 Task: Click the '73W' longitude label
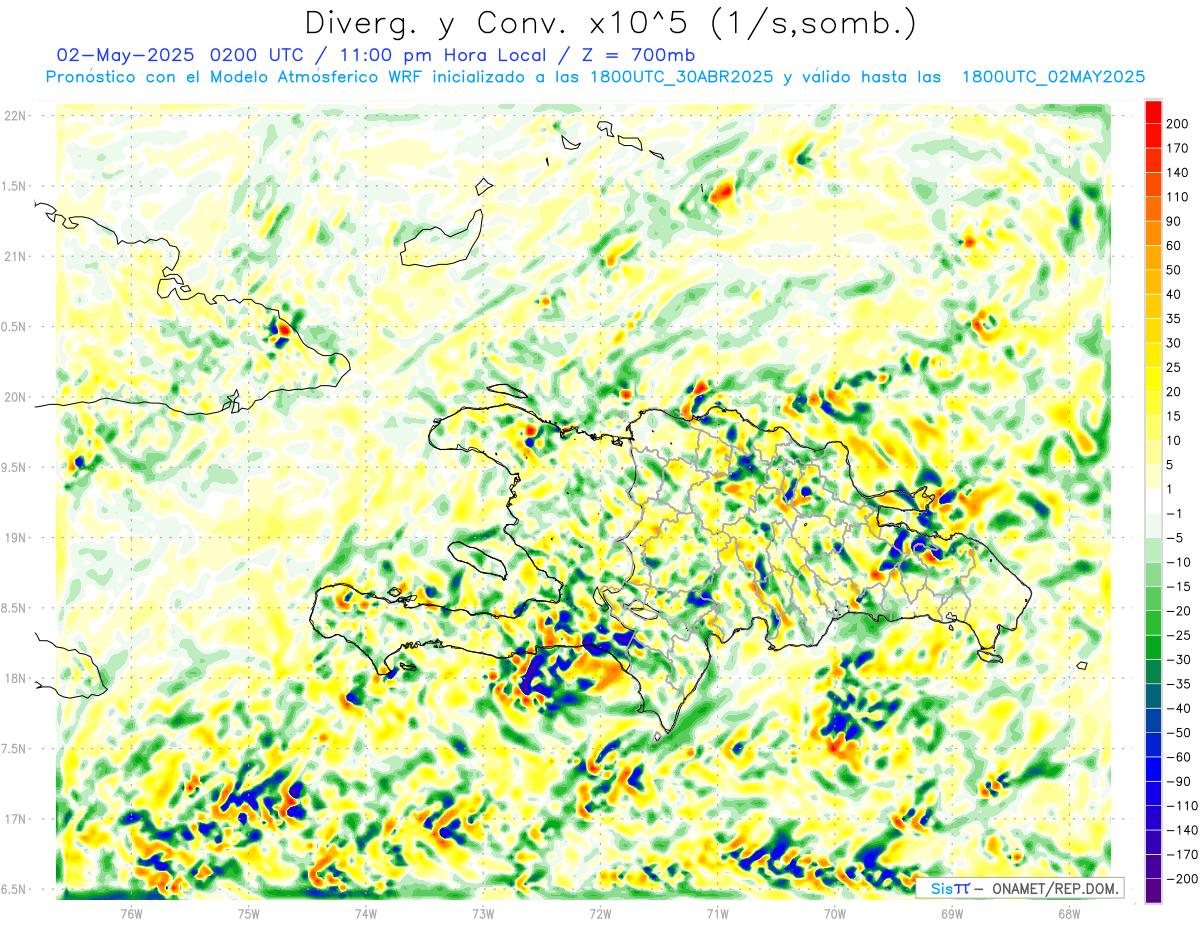[483, 914]
